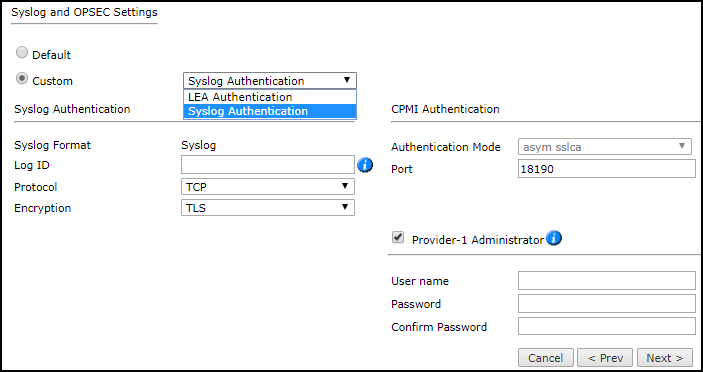This screenshot has width=703, height=372.
Task: Toggle the Provider-1 Administrator checkbox
Action: click(x=398, y=238)
